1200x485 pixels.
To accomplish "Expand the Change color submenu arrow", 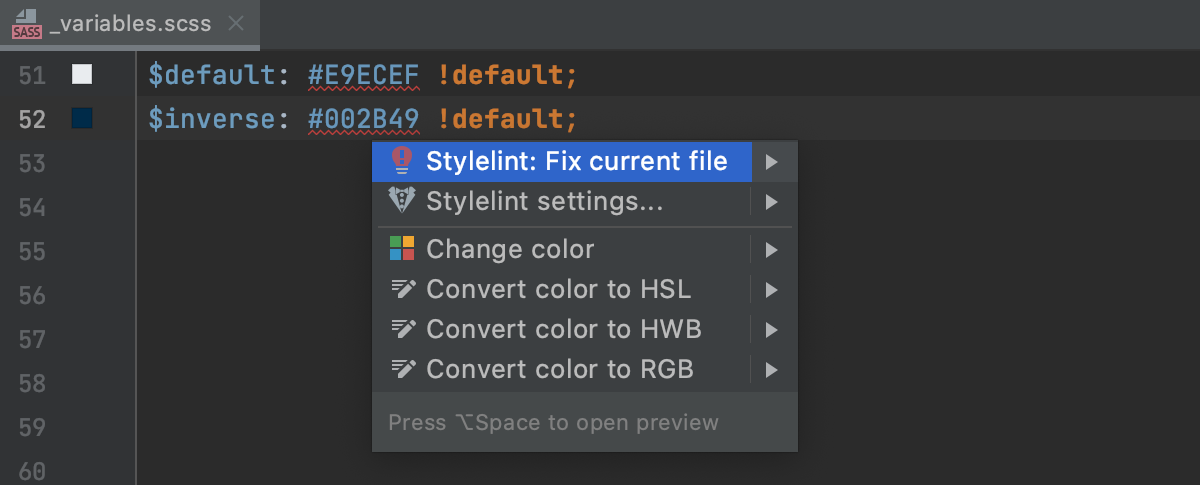I will pyautogui.click(x=771, y=249).
